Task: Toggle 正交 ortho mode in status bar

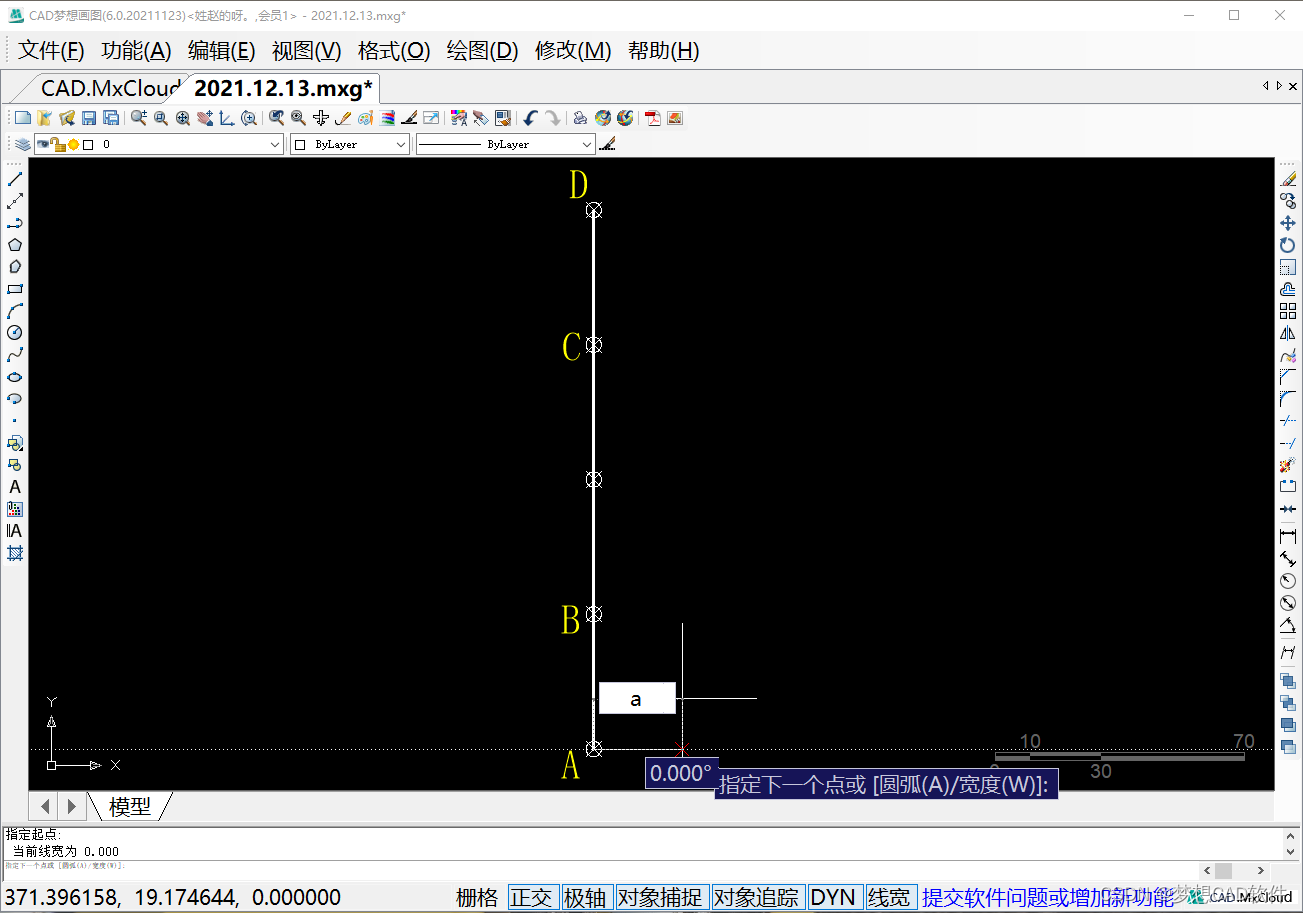Action: click(x=531, y=897)
